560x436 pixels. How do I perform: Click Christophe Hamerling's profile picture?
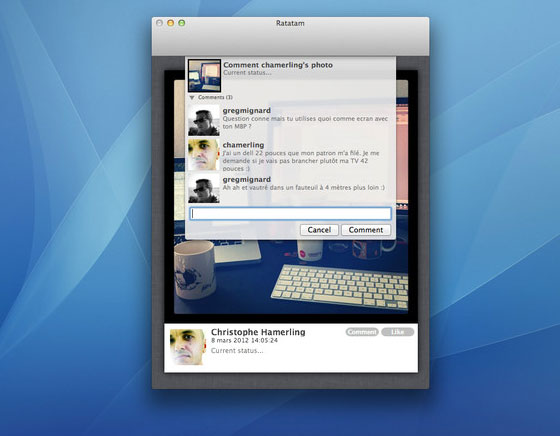point(188,347)
